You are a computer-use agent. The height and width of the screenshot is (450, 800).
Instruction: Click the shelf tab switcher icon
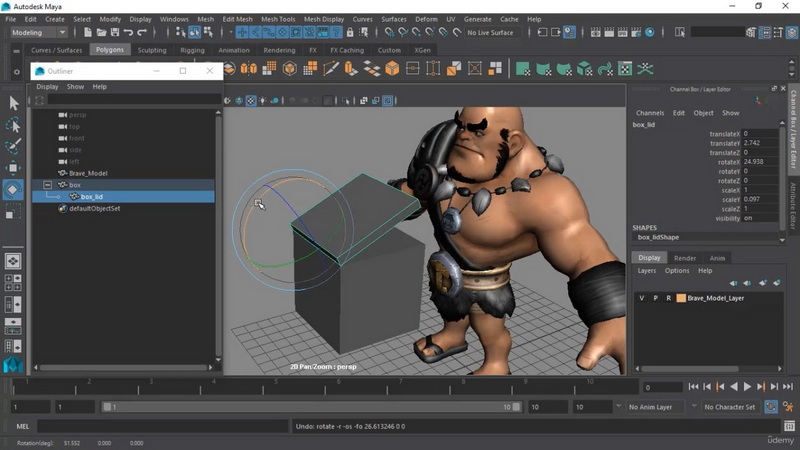(17, 51)
